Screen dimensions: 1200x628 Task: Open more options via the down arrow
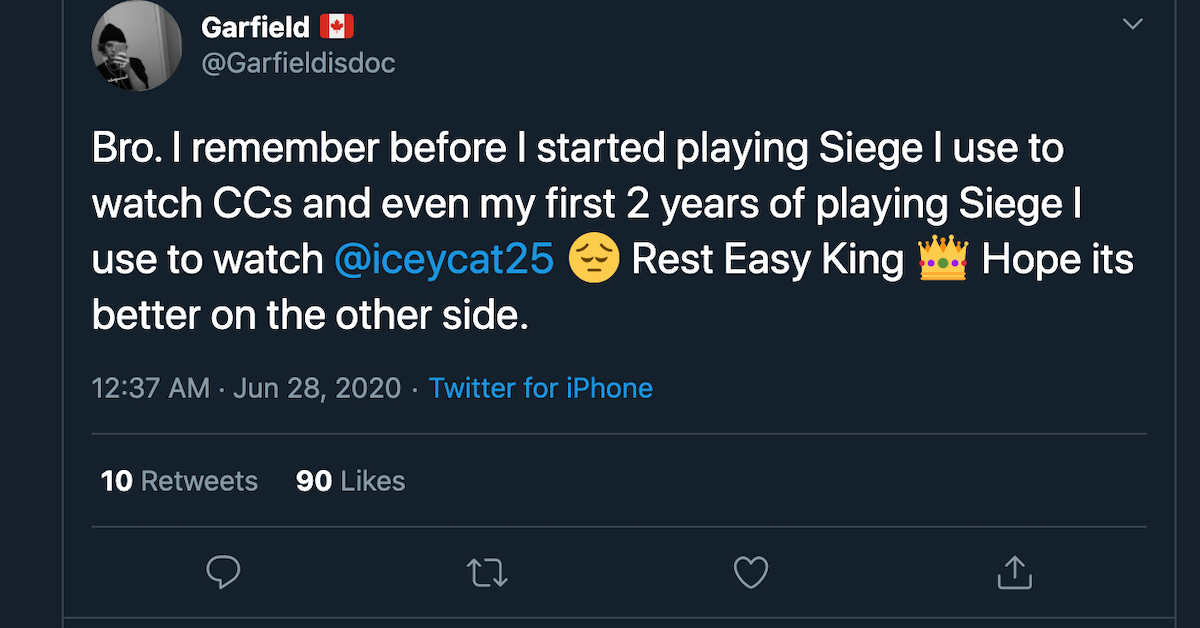pos(1133,23)
